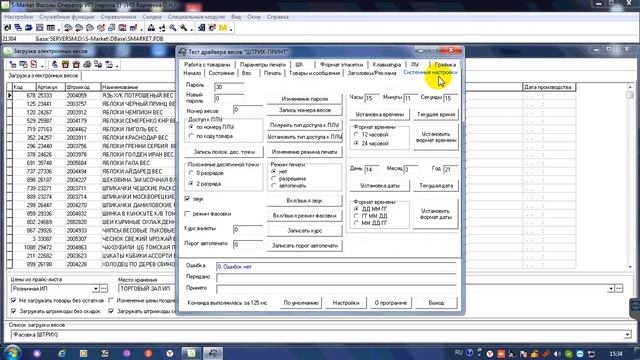
Task: Click the blue key-shaped toolbar icon
Action: [173, 28]
